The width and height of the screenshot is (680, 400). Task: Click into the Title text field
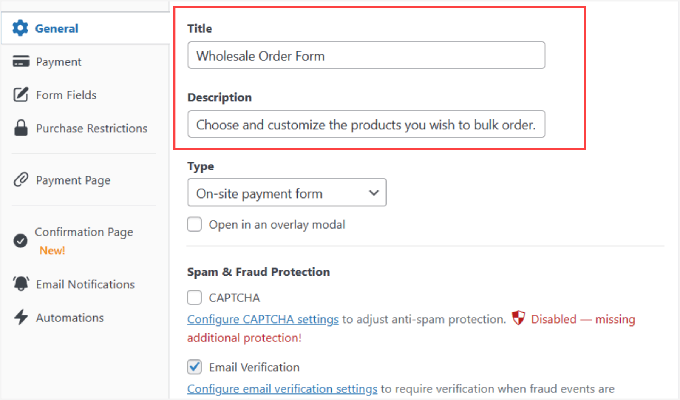click(x=366, y=56)
